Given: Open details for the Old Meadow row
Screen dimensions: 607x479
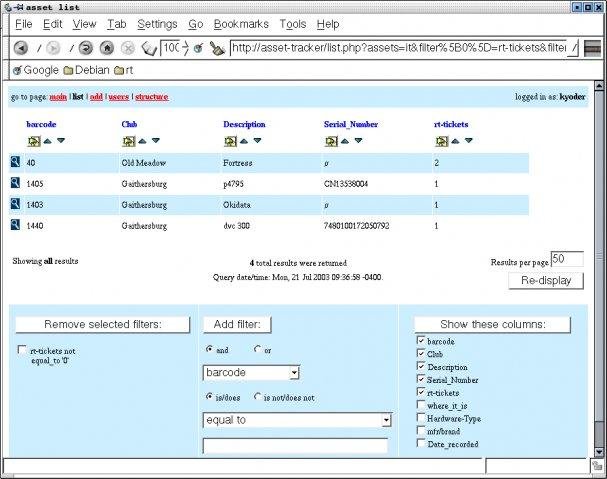Looking at the screenshot, I should [16, 162].
